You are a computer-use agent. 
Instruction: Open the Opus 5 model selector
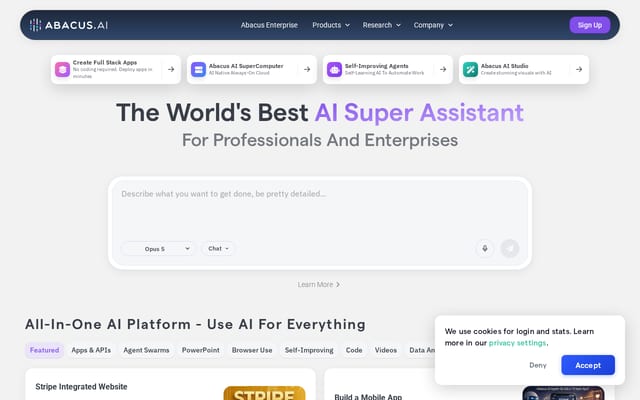coord(158,249)
